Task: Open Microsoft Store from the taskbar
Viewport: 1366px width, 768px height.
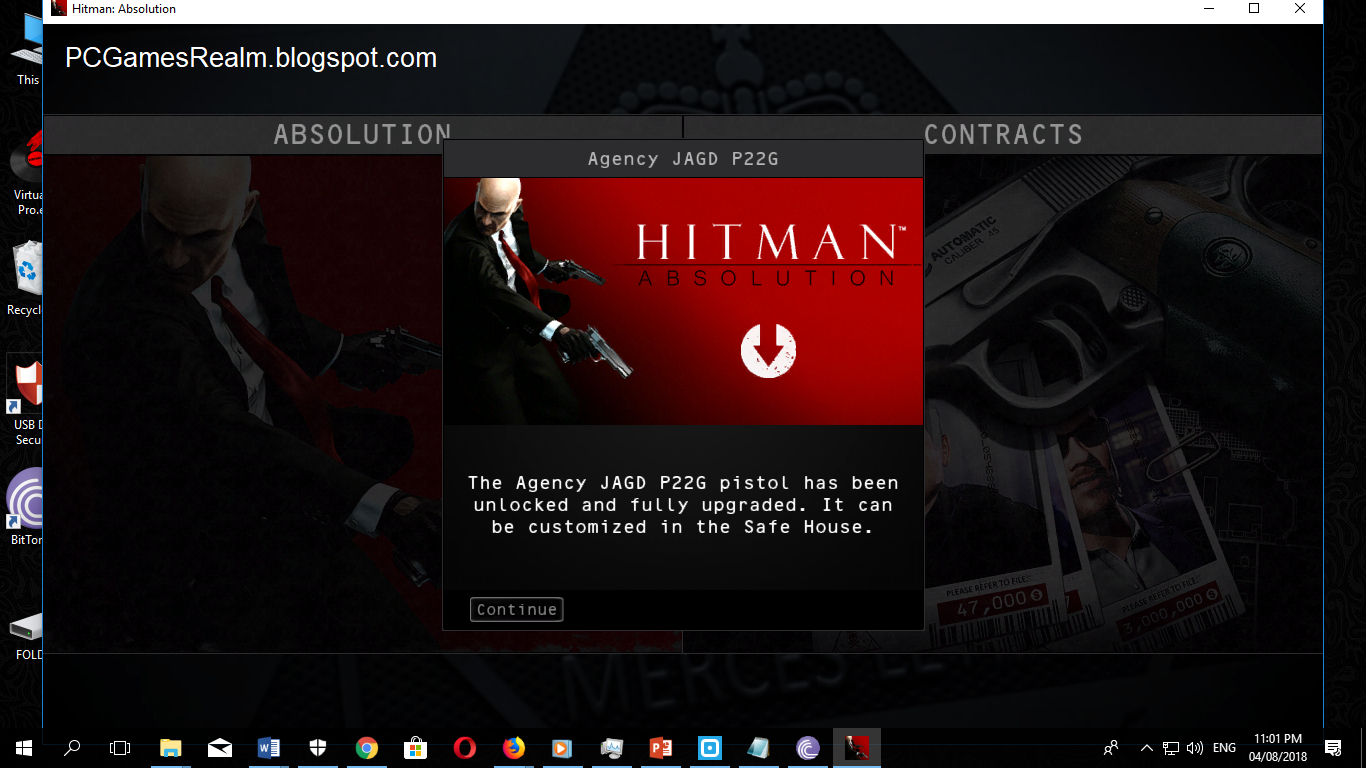Action: pyautogui.click(x=416, y=747)
